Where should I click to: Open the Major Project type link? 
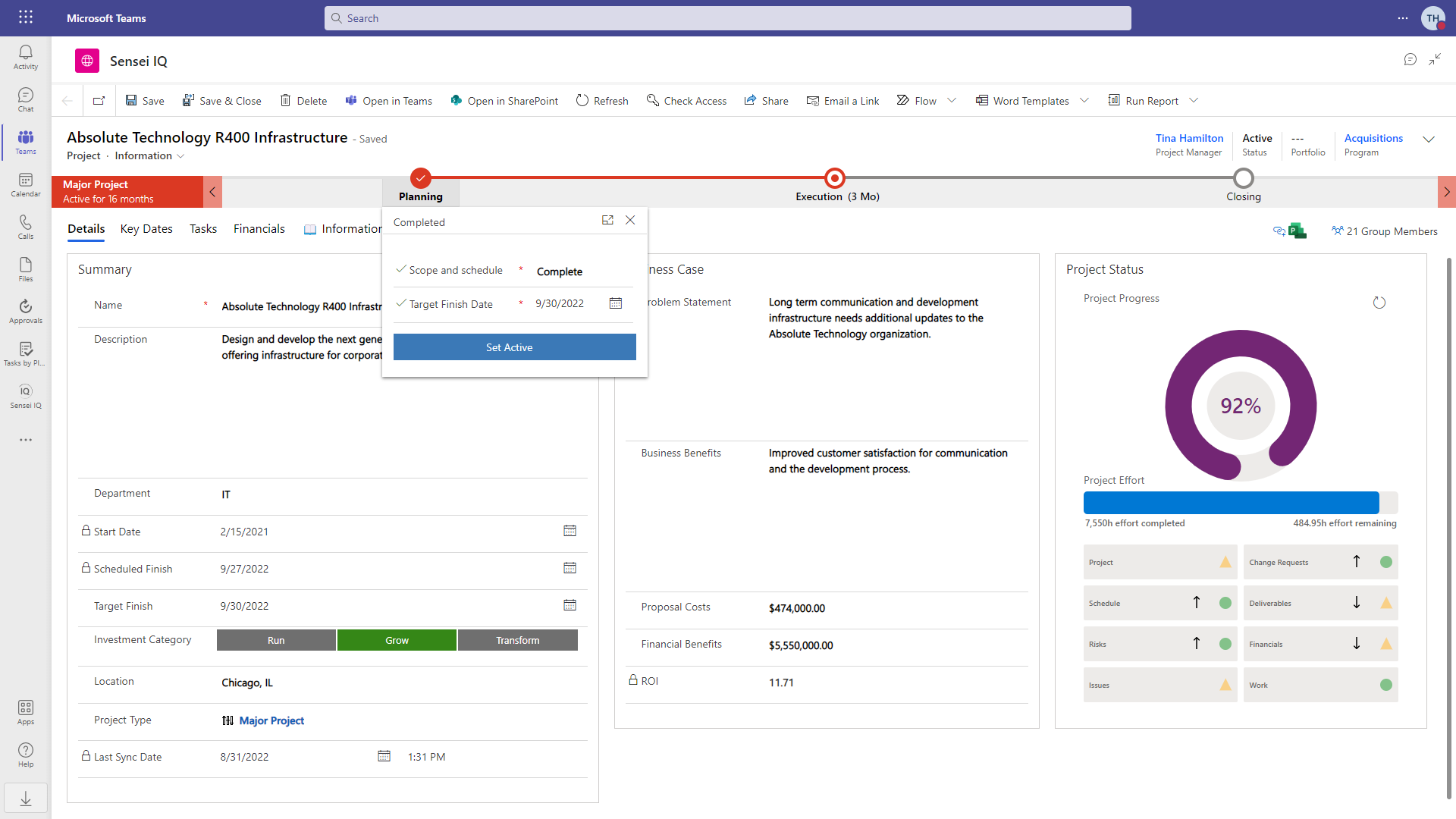tap(271, 720)
